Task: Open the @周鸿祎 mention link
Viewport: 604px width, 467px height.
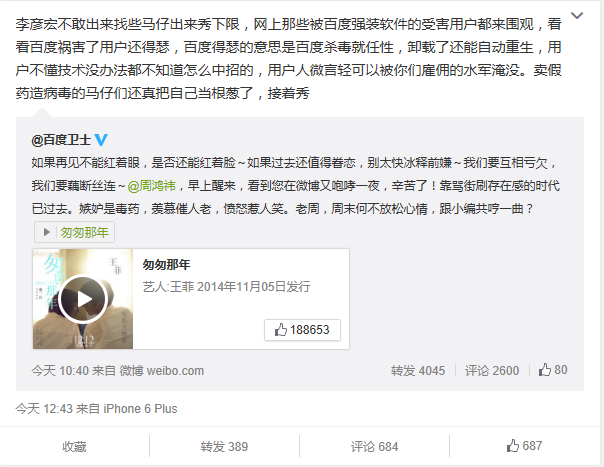Action: (151, 186)
